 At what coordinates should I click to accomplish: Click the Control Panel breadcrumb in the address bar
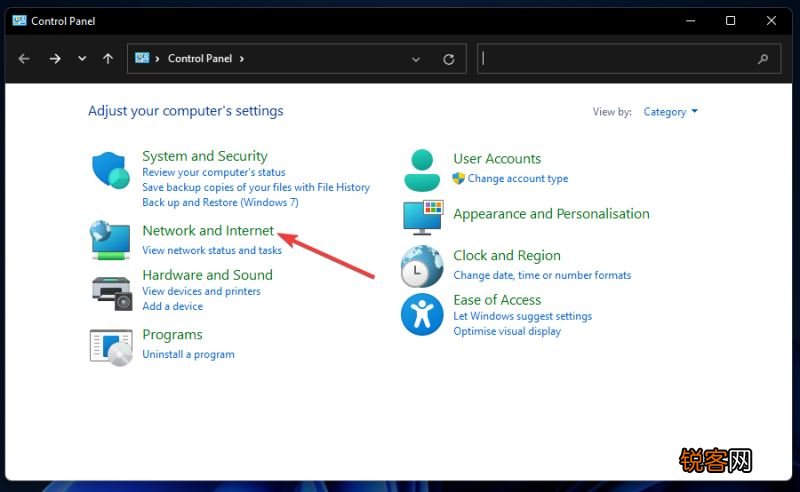(200, 59)
